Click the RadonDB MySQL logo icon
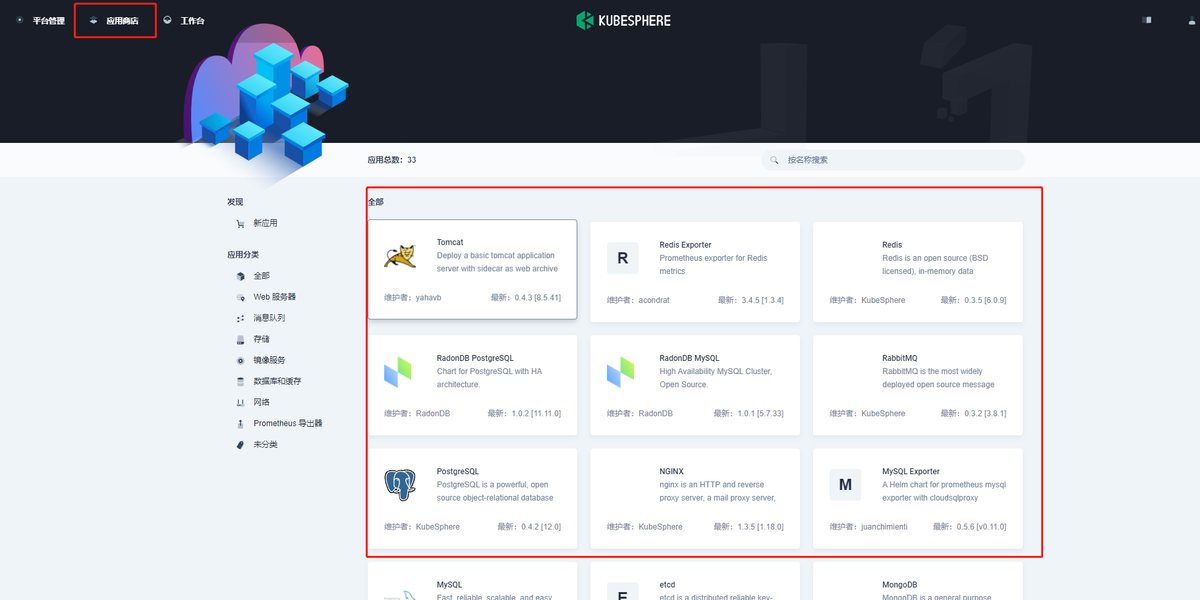Viewport: 1200px width, 600px height. point(621,372)
